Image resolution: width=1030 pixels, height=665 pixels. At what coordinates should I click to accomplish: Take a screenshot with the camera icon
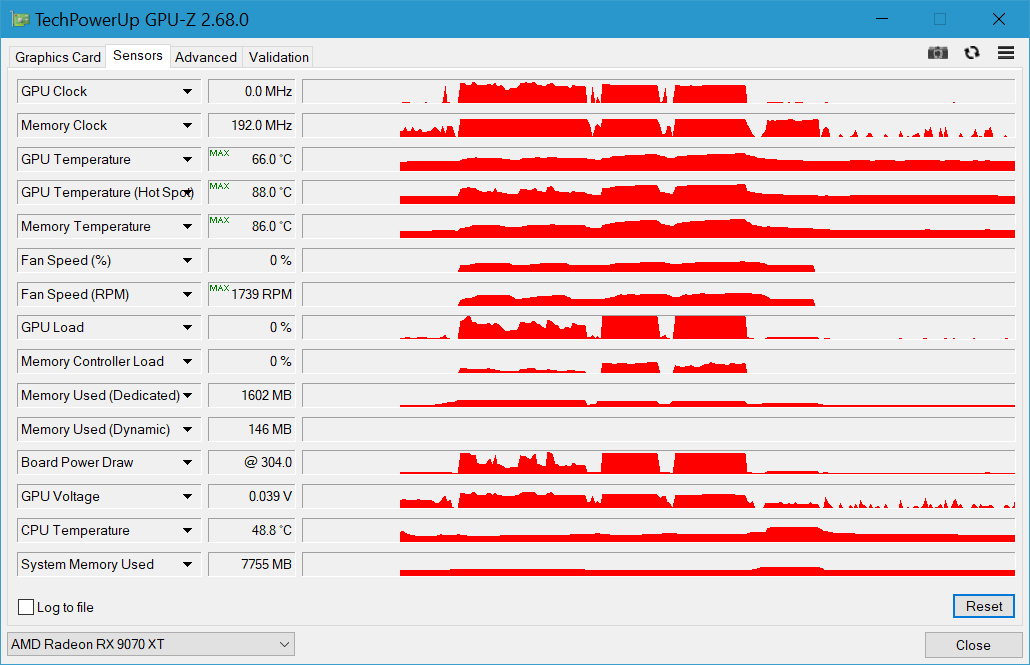click(x=937, y=53)
